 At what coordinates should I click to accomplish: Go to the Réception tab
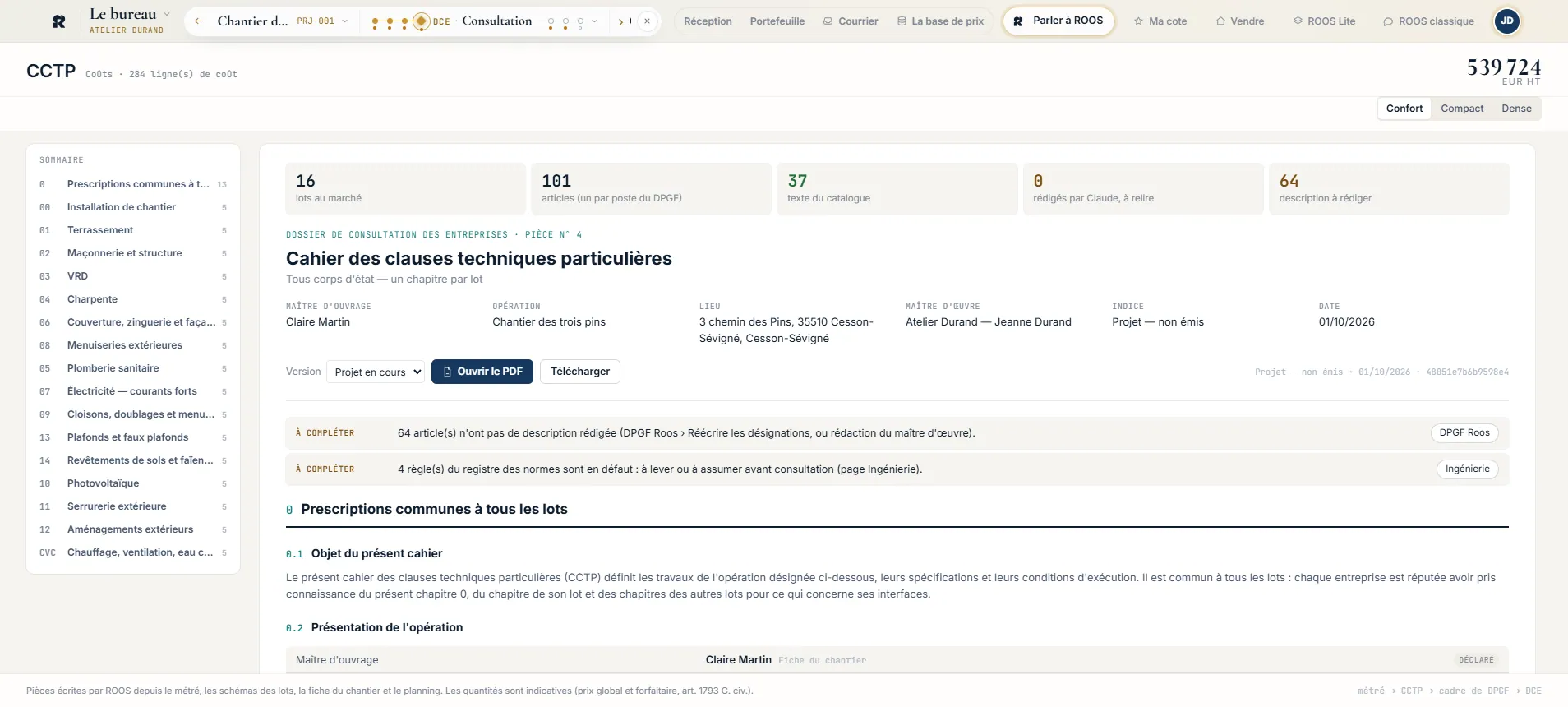(708, 21)
